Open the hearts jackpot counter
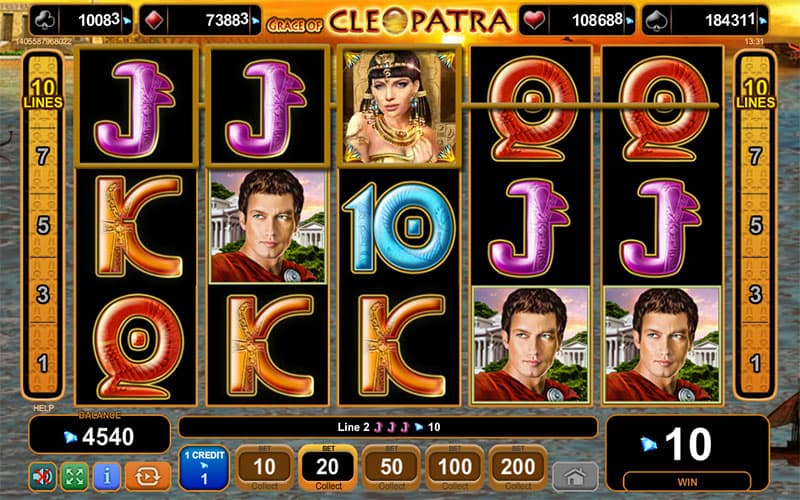Screen dimensions: 800x500 click(577, 20)
